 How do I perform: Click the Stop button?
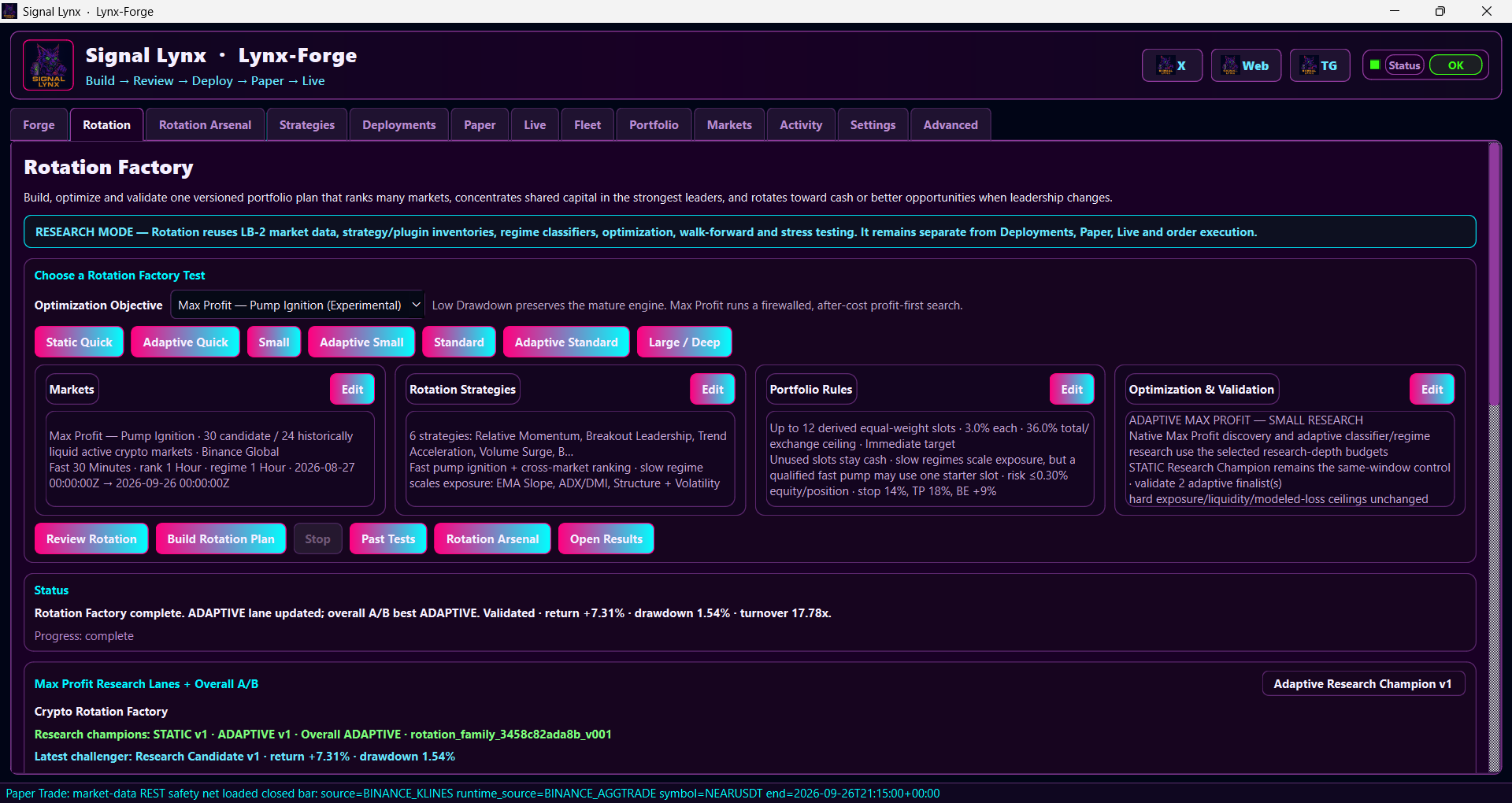(x=318, y=538)
